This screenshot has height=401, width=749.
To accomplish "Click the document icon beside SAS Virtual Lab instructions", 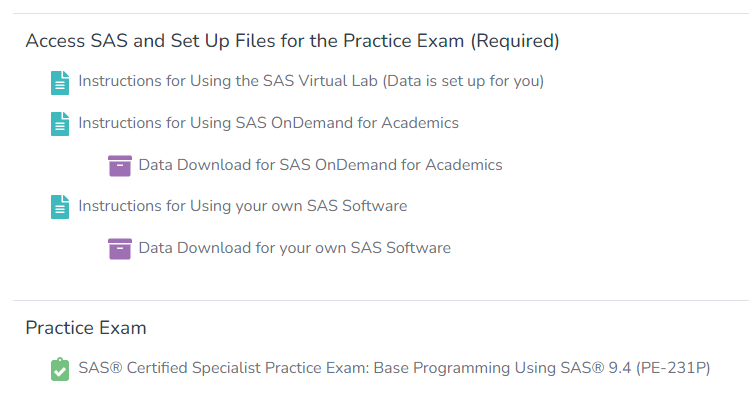I will coord(60,82).
